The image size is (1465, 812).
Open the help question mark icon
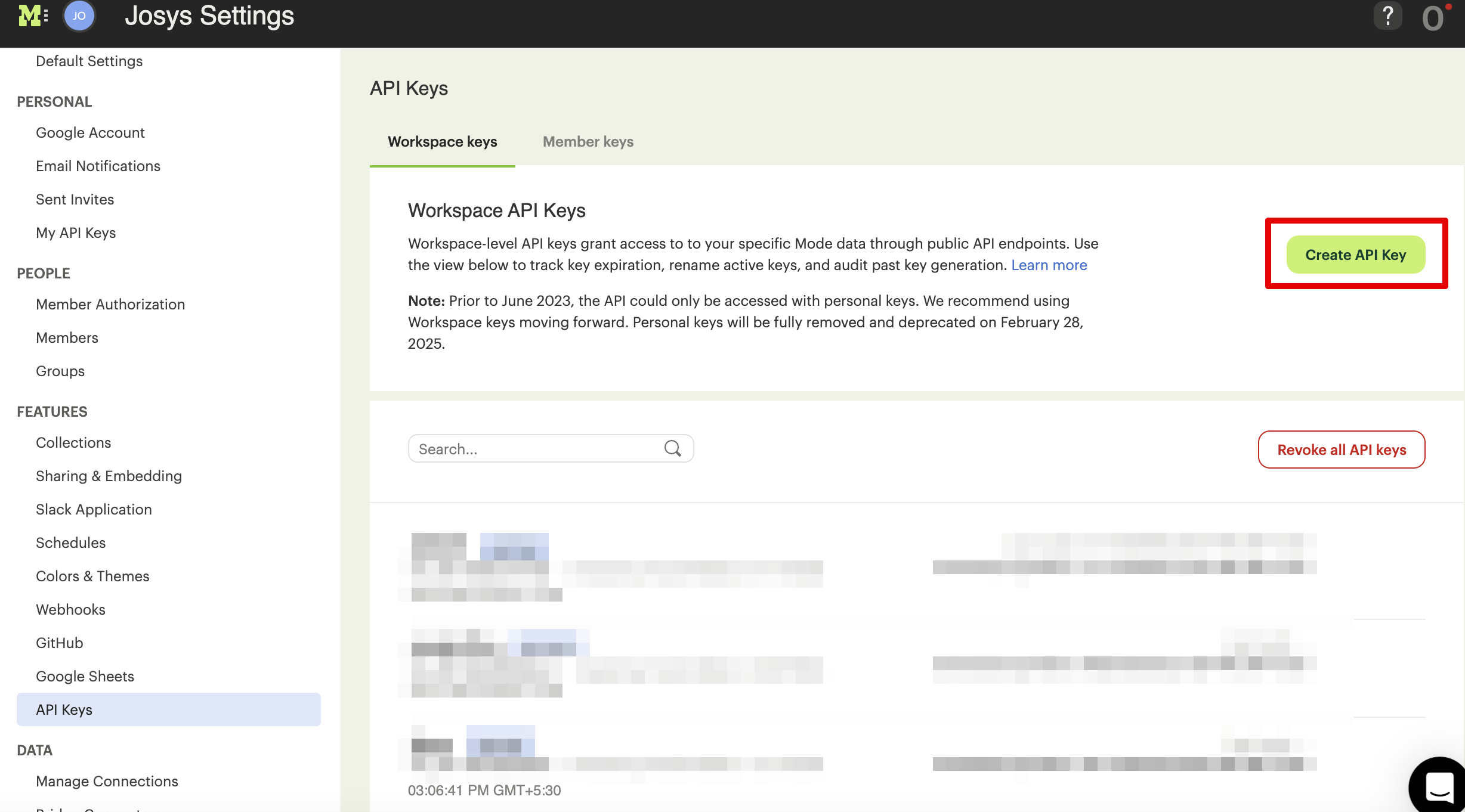click(1387, 16)
